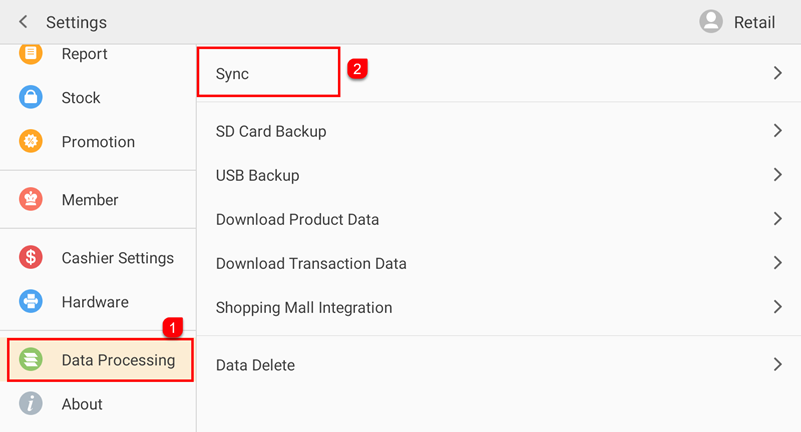Click the Retail user profile icon
Screen dimensions: 801x432
coord(711,21)
